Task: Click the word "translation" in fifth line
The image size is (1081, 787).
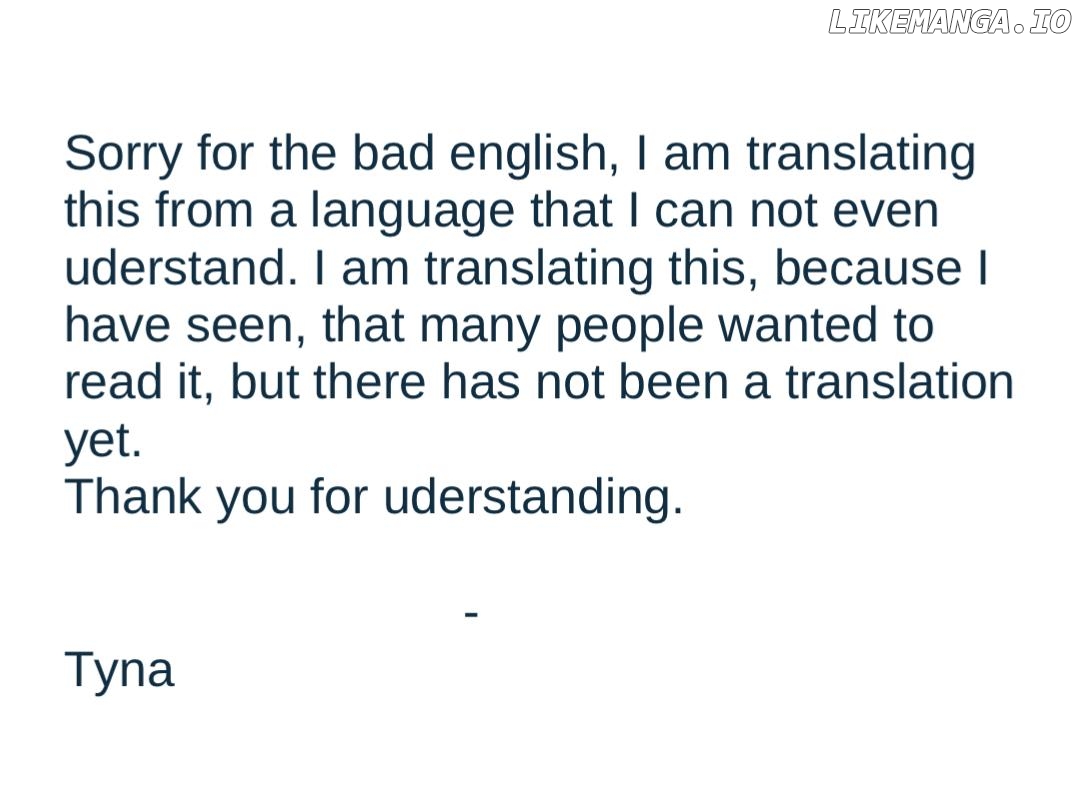Action: click(x=899, y=382)
